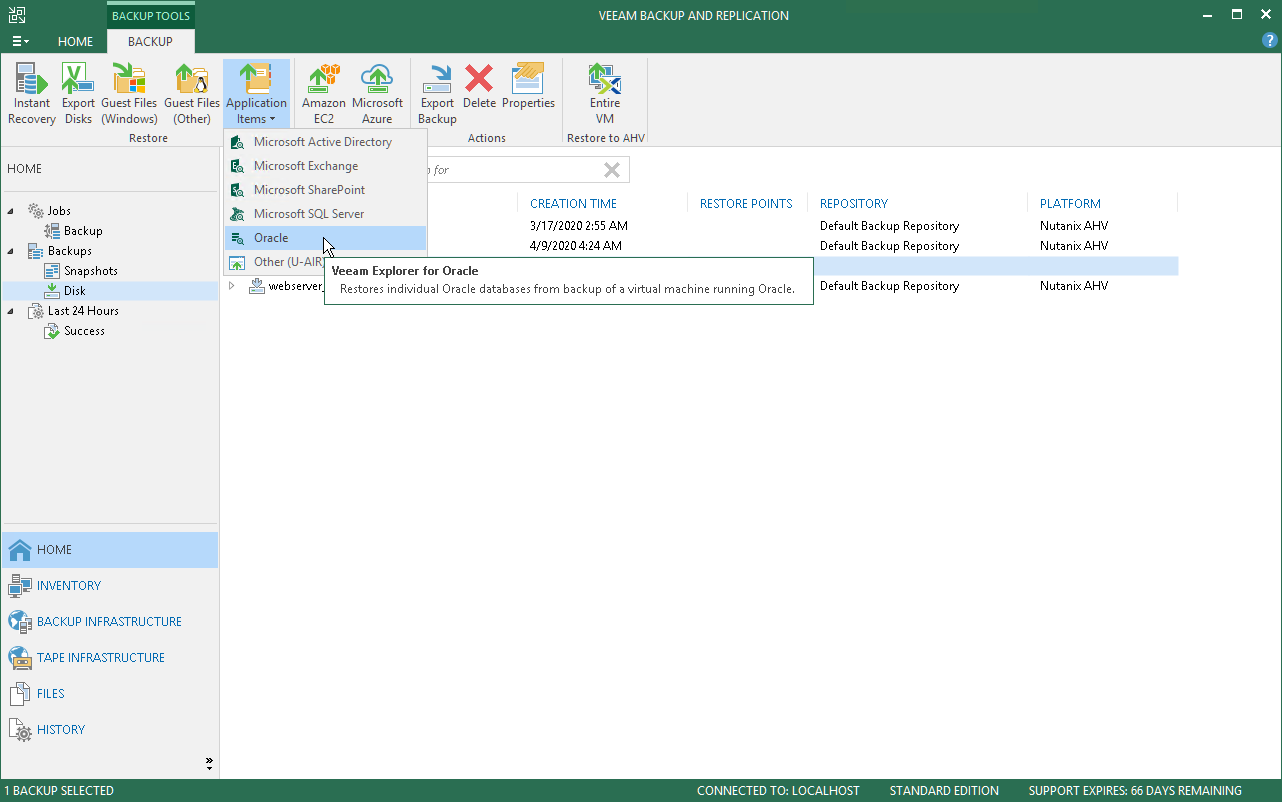This screenshot has height=802, width=1282.
Task: Click the Inventory monitor icon
Action: [x=20, y=586]
